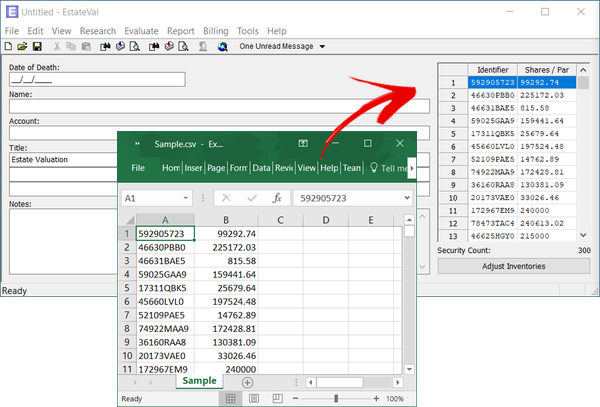The height and width of the screenshot is (407, 600).
Task: Click the Tell me lightbulb in Excel
Action: click(x=374, y=168)
